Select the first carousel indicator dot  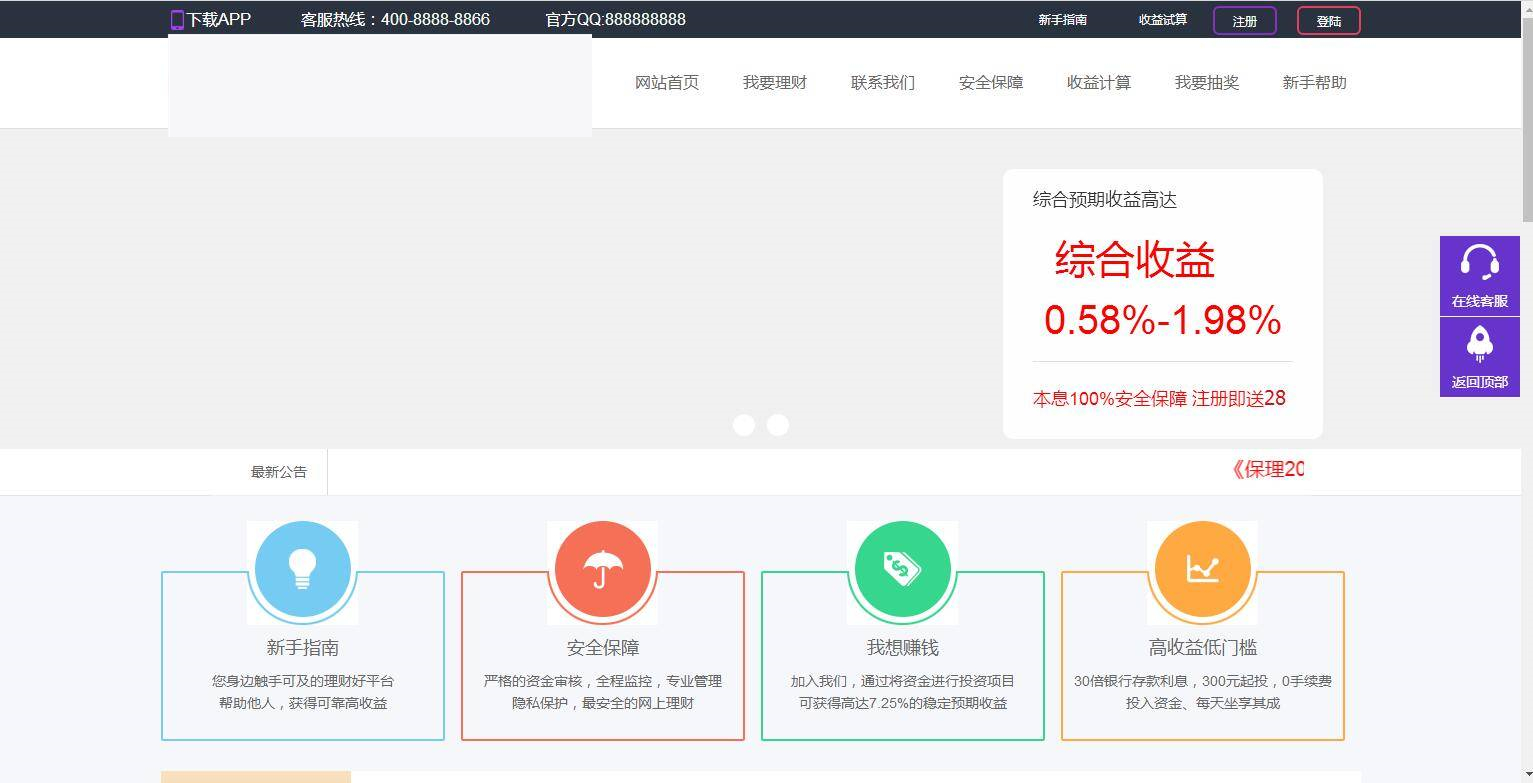click(744, 425)
